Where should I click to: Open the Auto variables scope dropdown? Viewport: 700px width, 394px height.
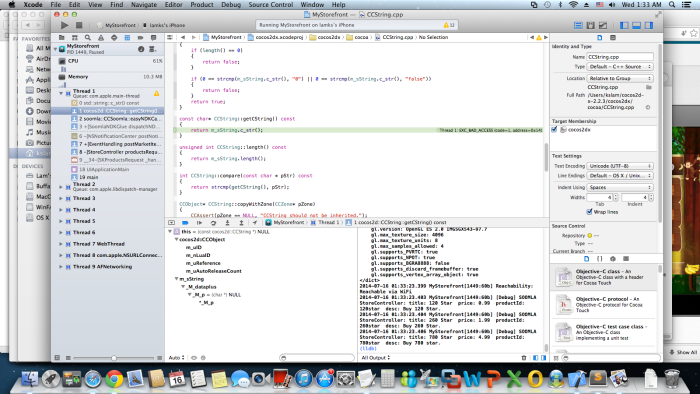pyautogui.click(x=176, y=357)
